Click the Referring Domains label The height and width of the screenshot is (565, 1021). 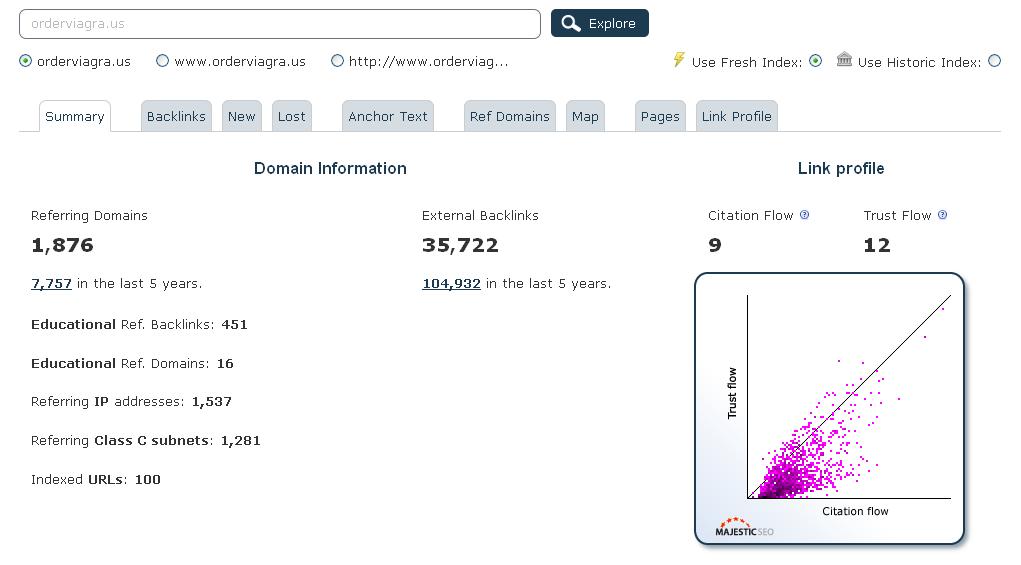pyautogui.click(x=89, y=215)
